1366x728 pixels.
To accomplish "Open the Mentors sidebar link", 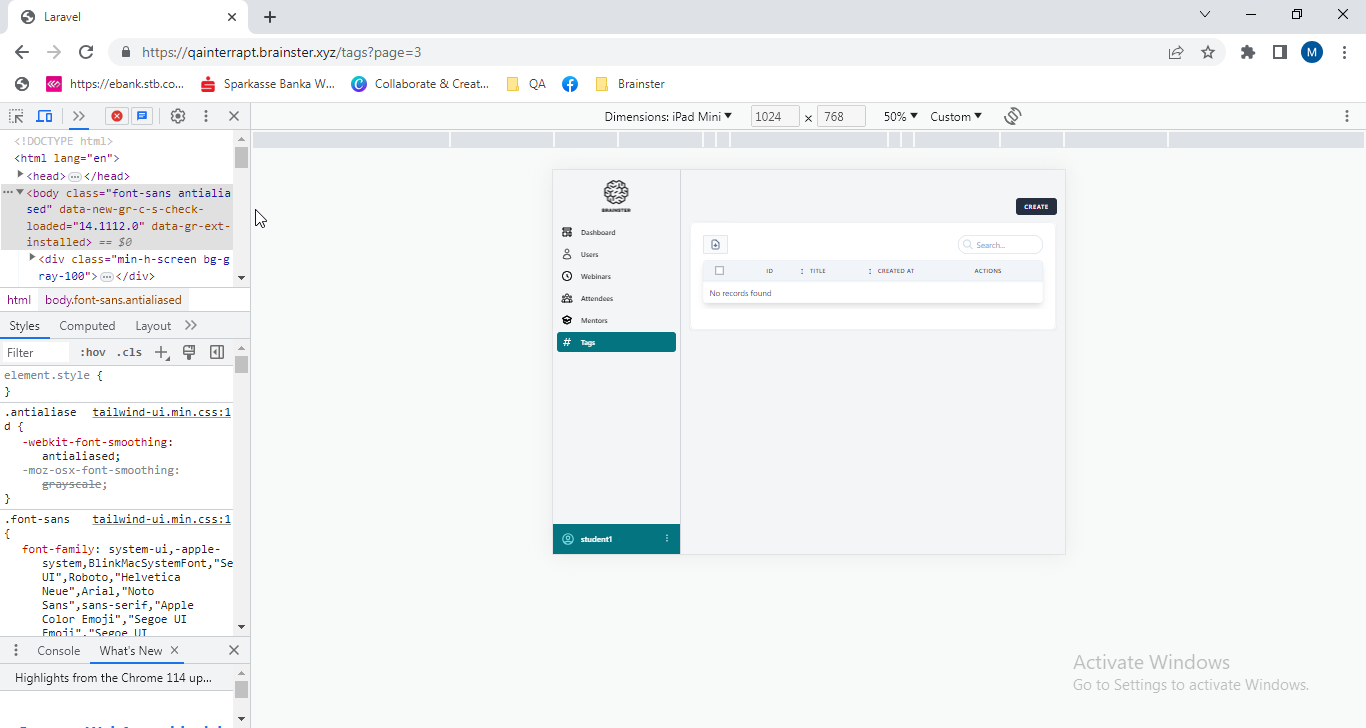I will click(594, 320).
